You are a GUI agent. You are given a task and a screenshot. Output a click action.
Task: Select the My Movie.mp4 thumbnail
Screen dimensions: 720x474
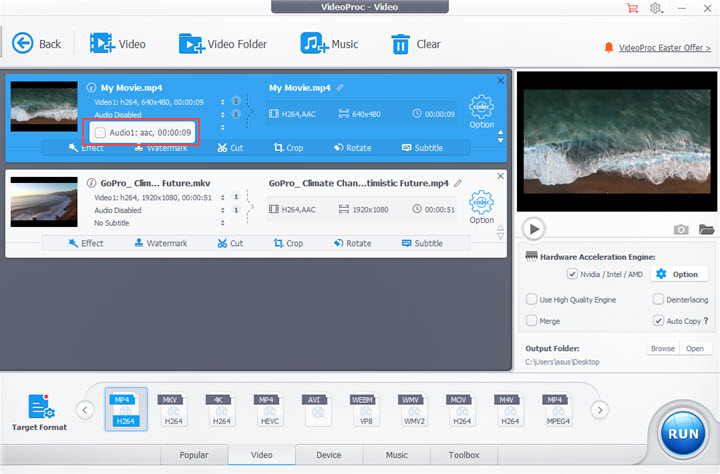[x=44, y=107]
